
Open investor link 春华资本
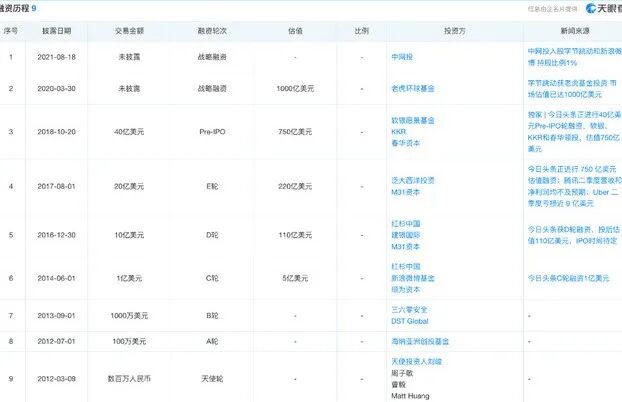point(405,143)
